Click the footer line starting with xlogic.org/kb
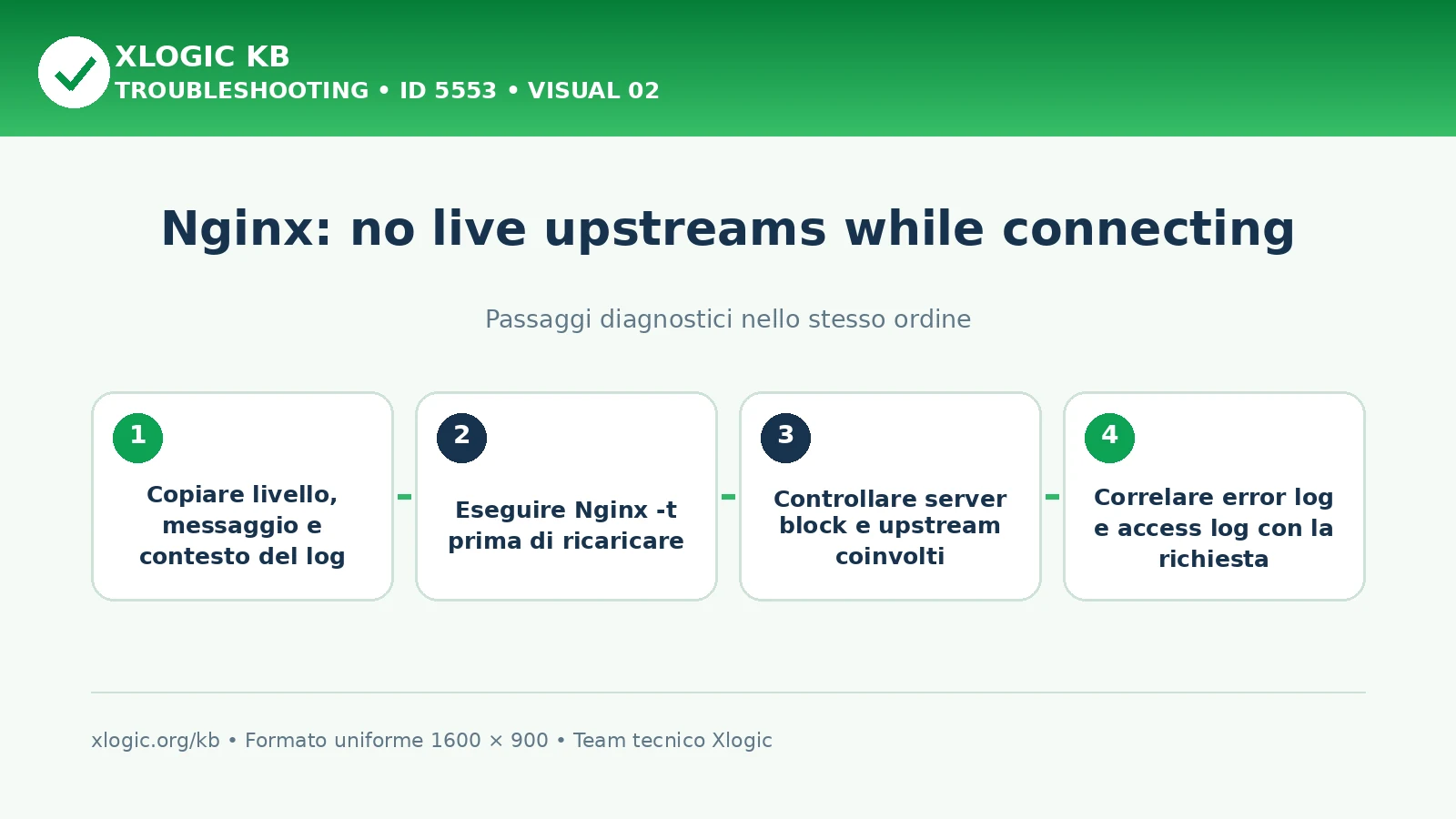The image size is (1456, 819). 431,741
